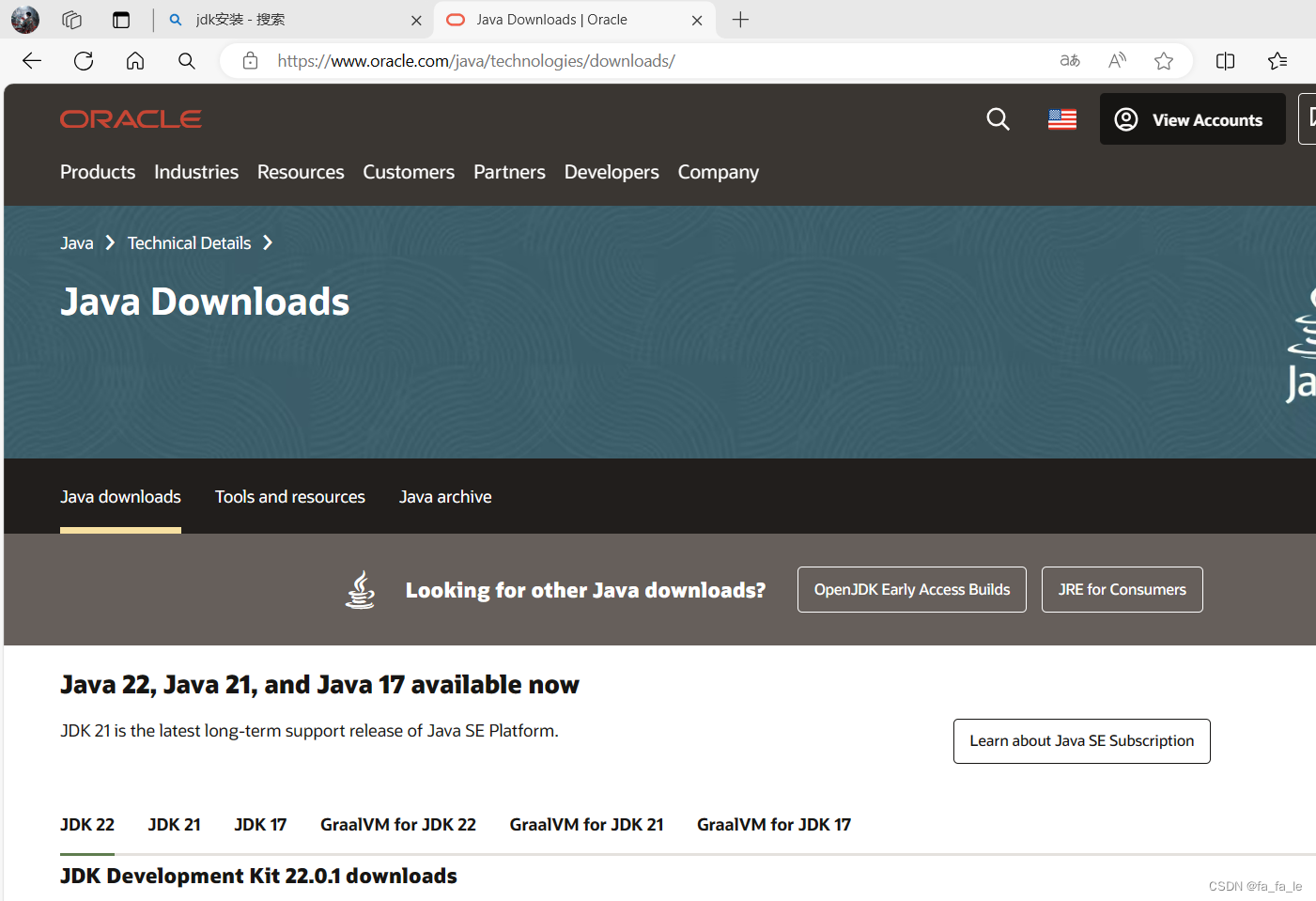Open Oracle site search magnifier
1316x901 pixels.
pyautogui.click(x=998, y=119)
